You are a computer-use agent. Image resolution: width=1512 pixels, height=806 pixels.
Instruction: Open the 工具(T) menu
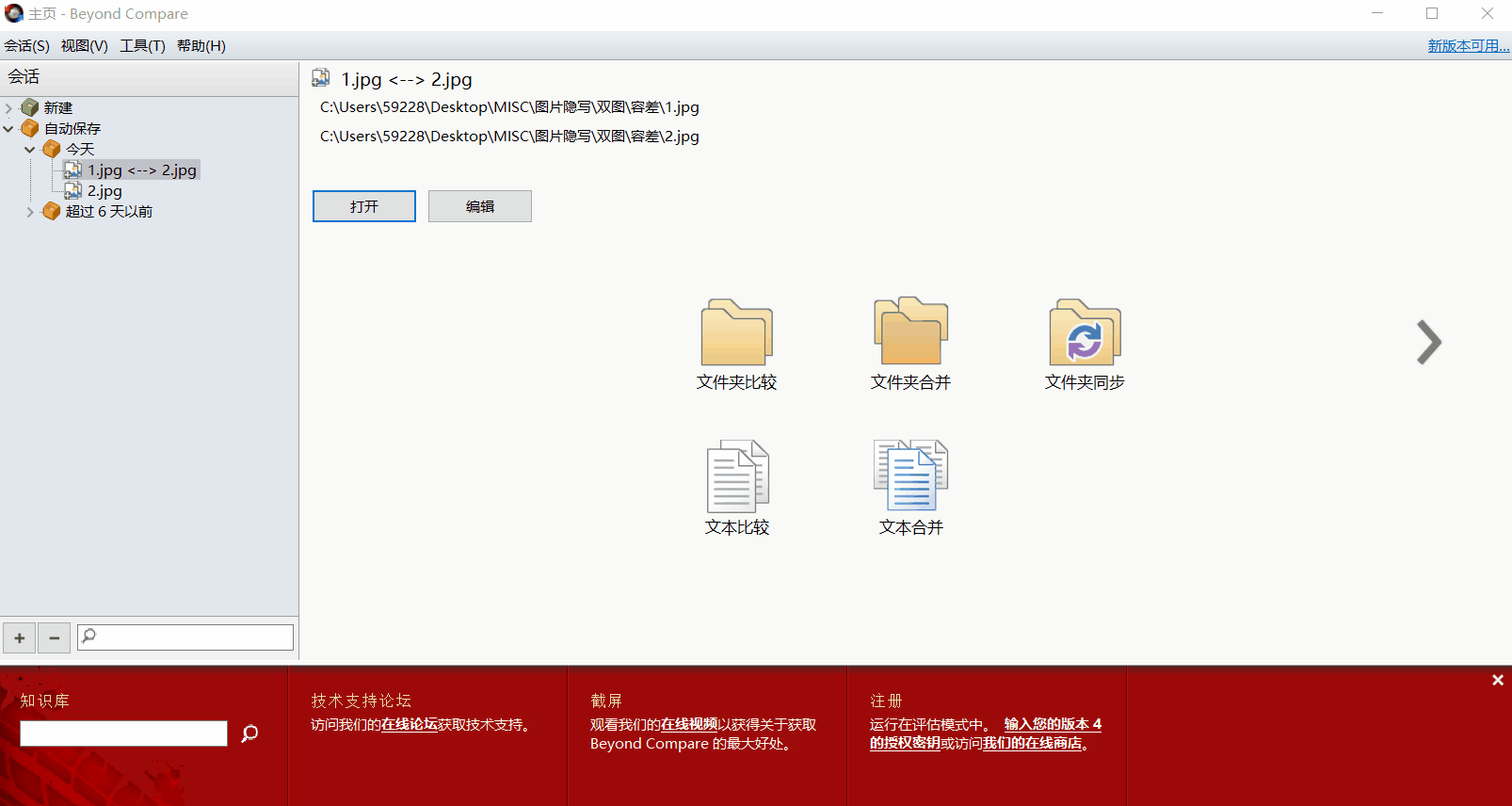(142, 46)
